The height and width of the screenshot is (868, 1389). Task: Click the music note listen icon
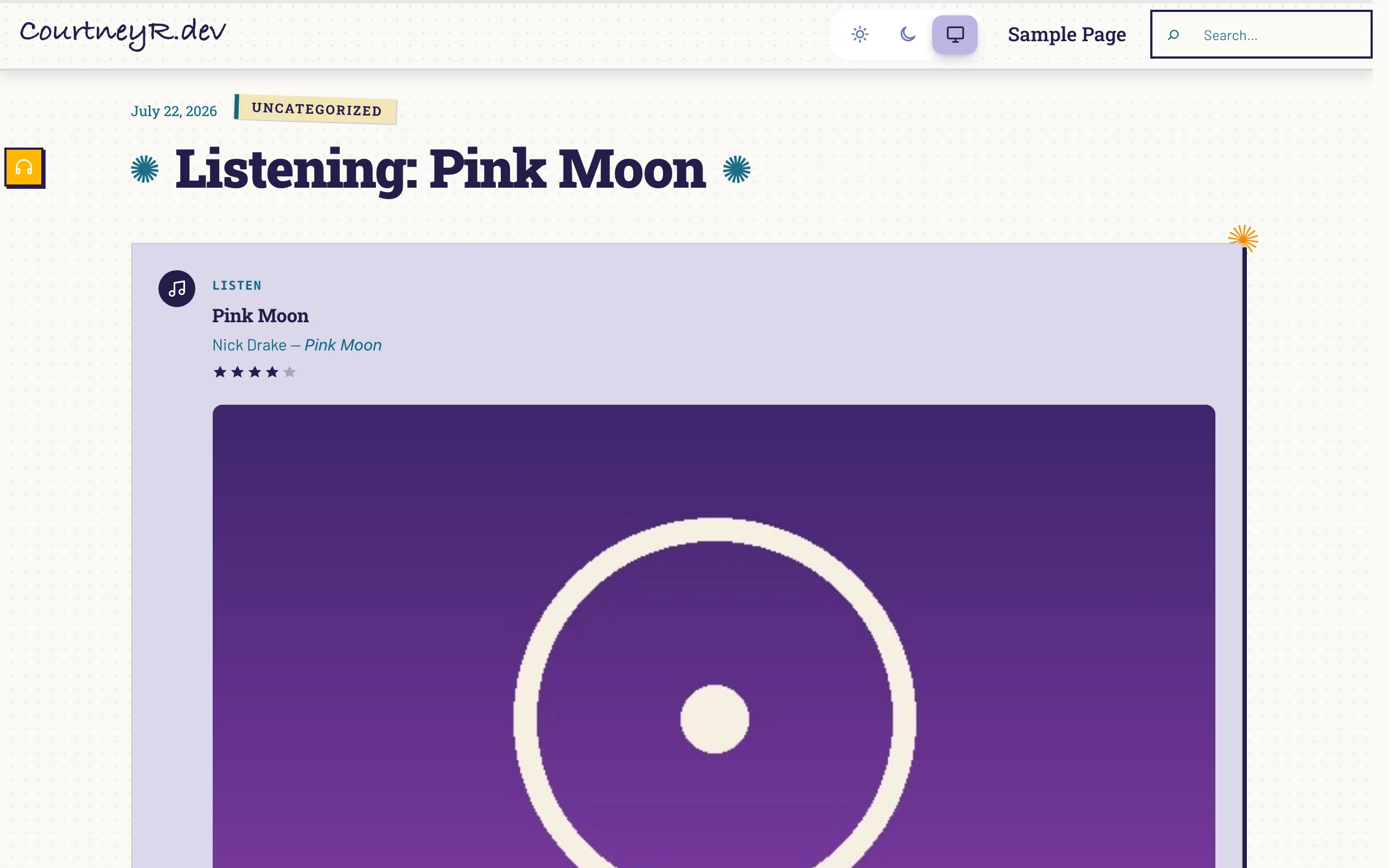(177, 289)
